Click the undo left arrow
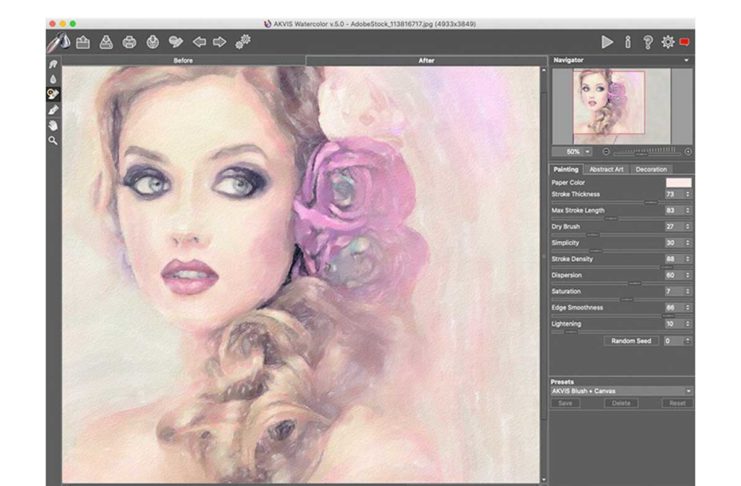Image resolution: width=741 pixels, height=486 pixels. click(x=198, y=42)
